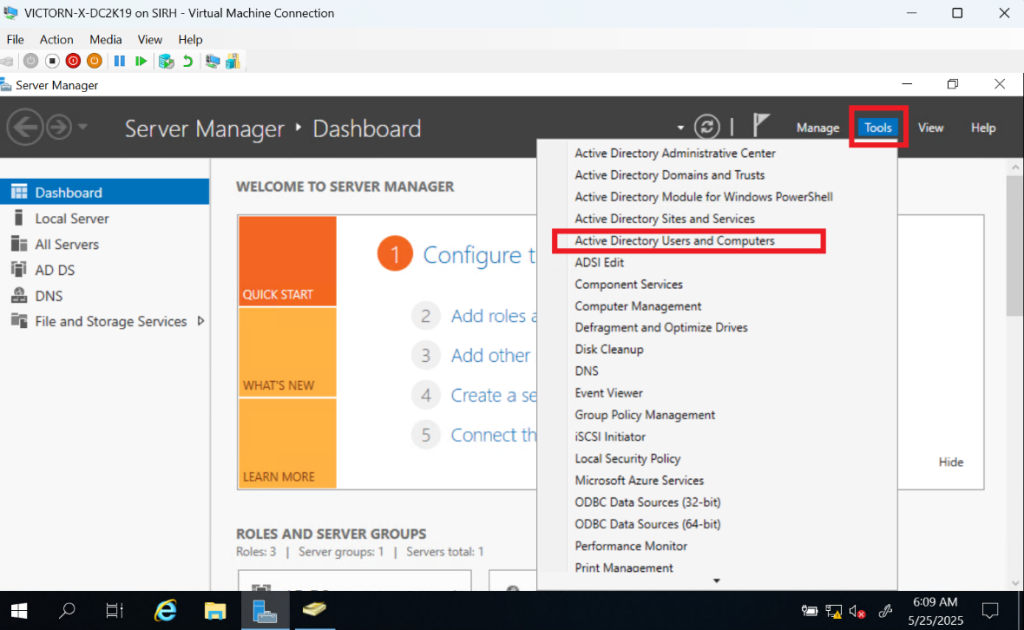The width and height of the screenshot is (1024, 630).
Task: Click the dropdown arrow beside refresh icon
Action: [681, 128]
